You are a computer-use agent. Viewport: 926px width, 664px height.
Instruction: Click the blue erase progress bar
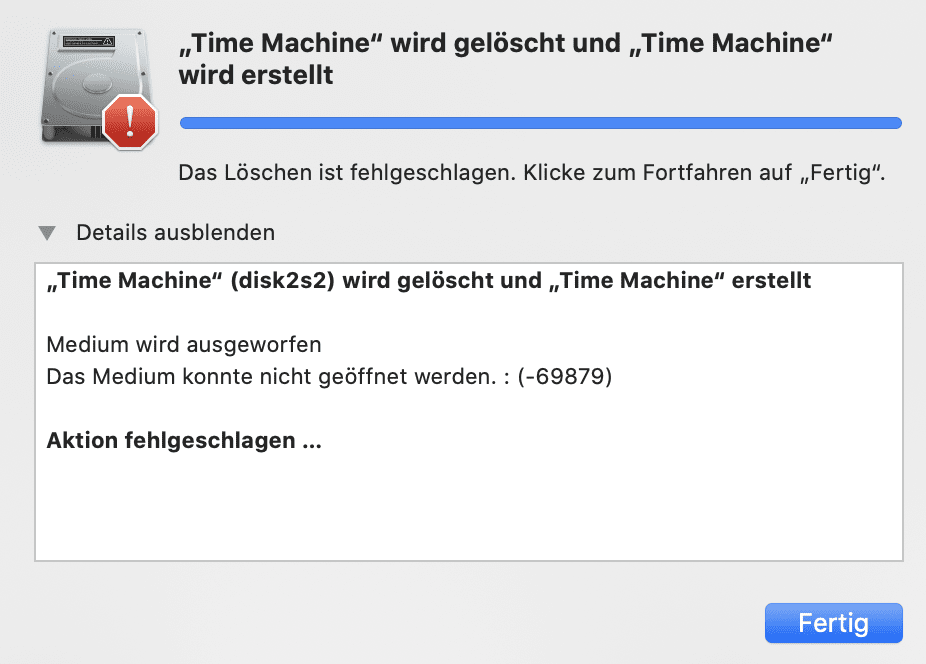[x=540, y=123]
